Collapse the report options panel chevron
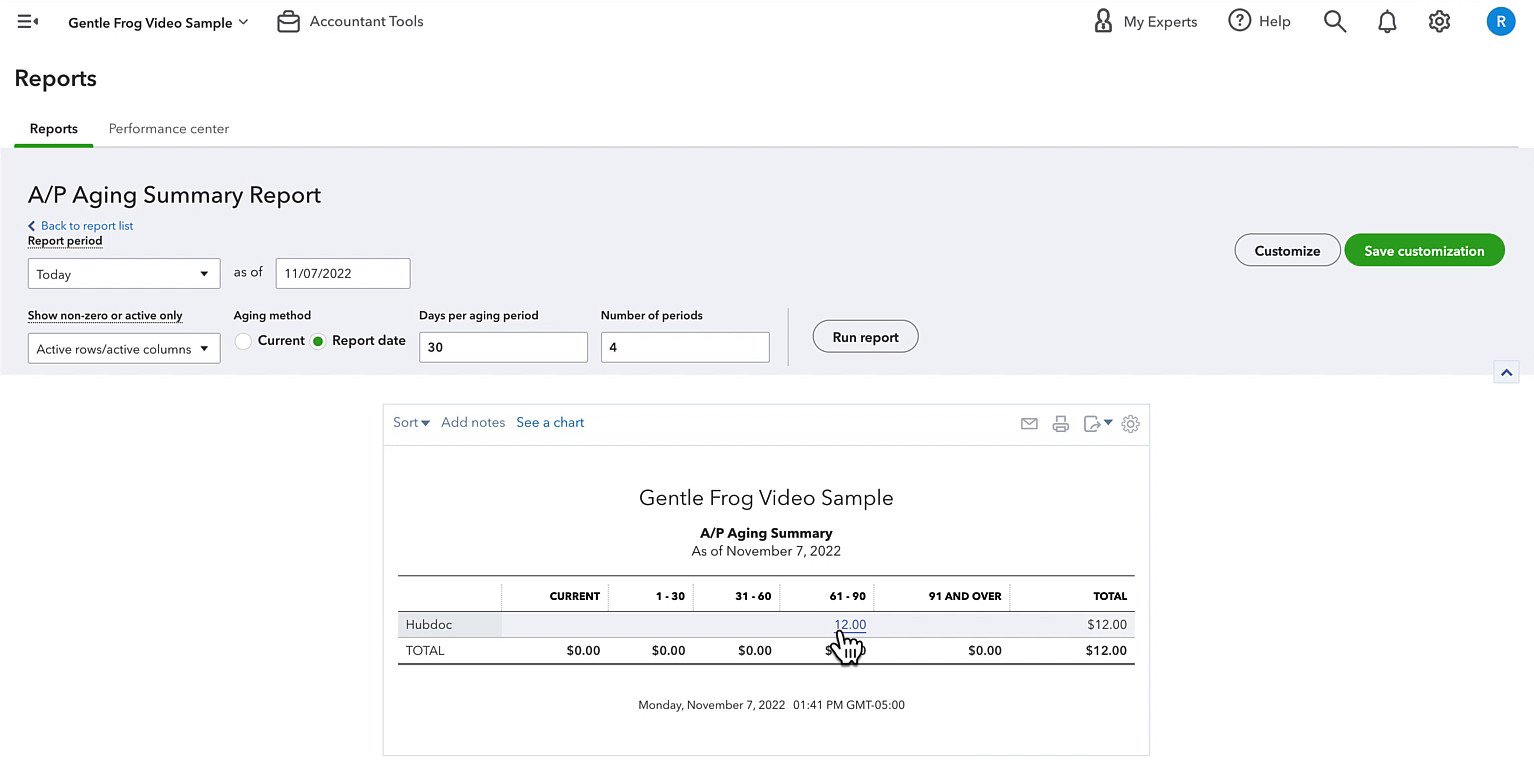The height and width of the screenshot is (766, 1534). point(1506,372)
